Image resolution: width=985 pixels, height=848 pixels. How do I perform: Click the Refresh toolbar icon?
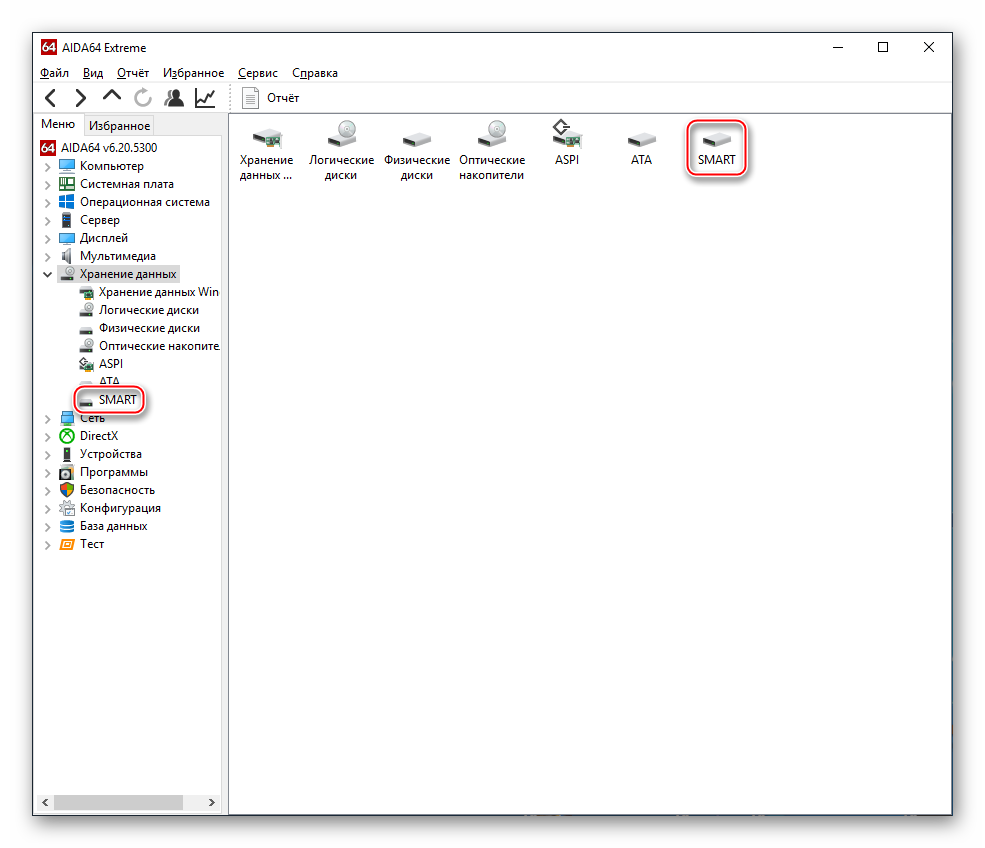point(143,98)
